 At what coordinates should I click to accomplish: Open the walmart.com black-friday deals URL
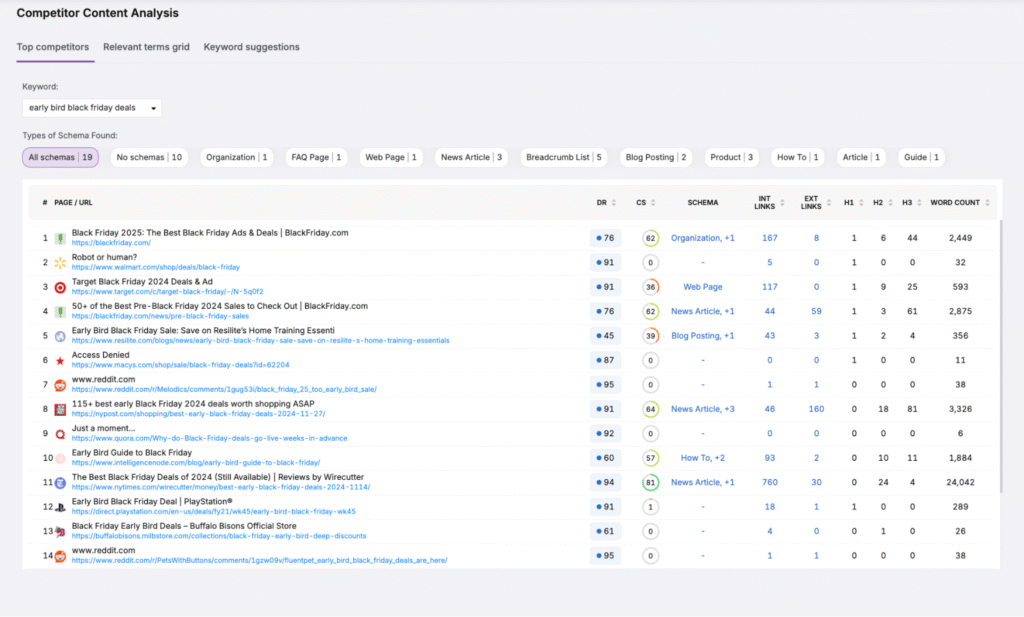coord(155,267)
